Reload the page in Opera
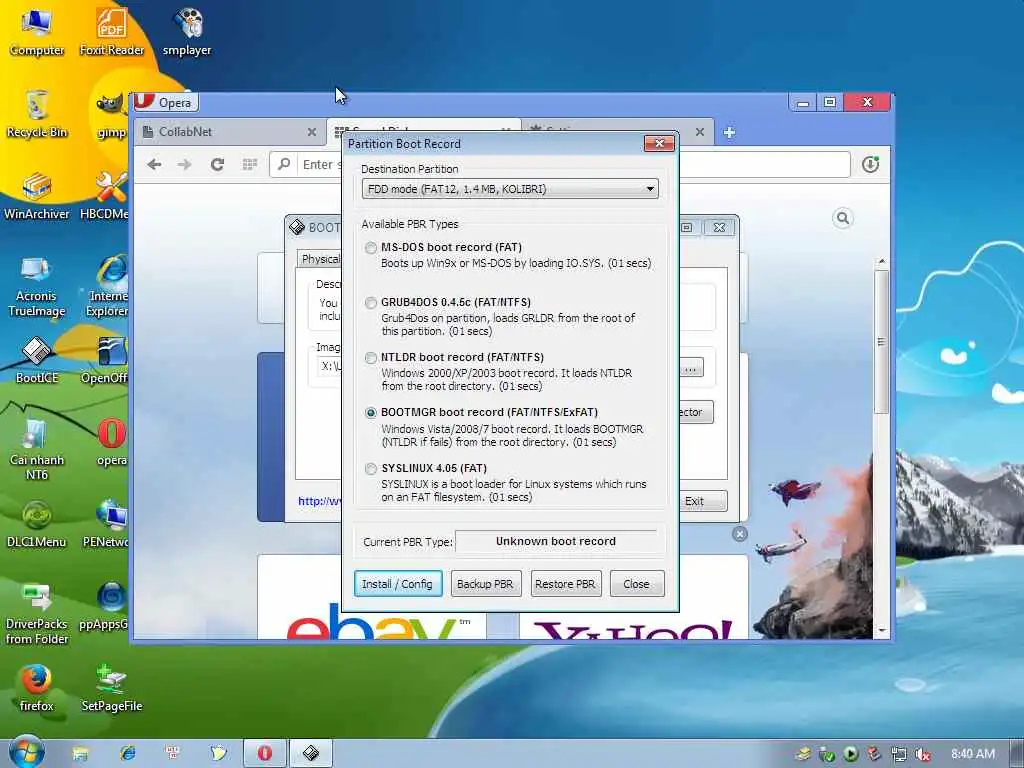 [217, 165]
